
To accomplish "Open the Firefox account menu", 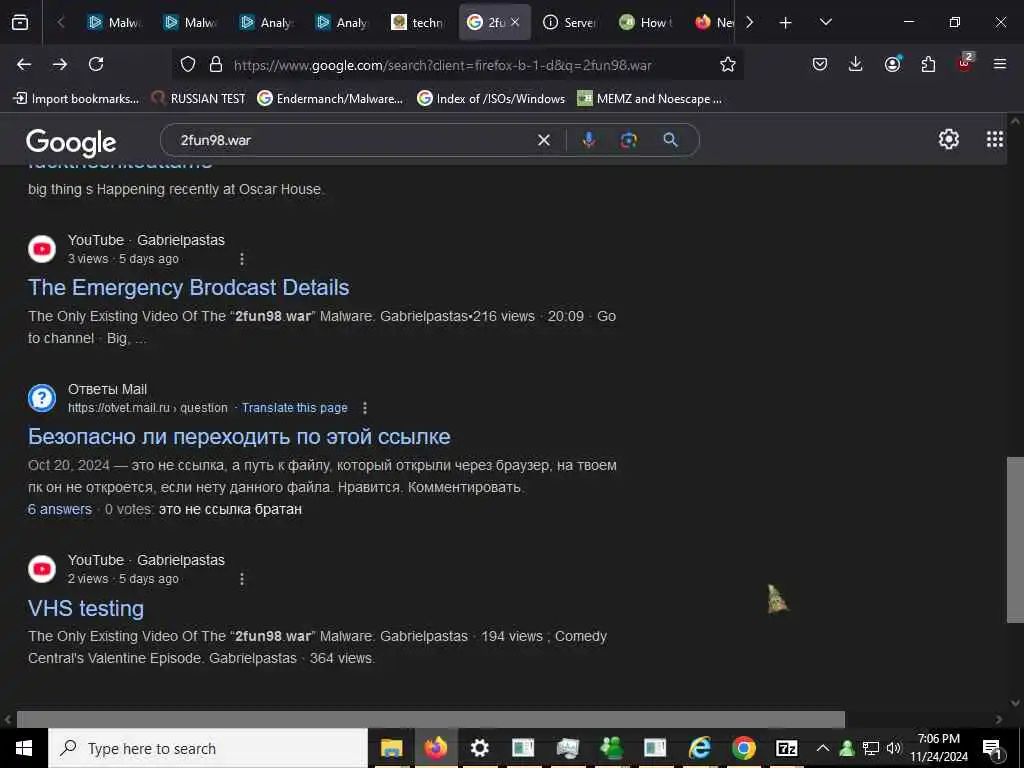I will click(892, 64).
